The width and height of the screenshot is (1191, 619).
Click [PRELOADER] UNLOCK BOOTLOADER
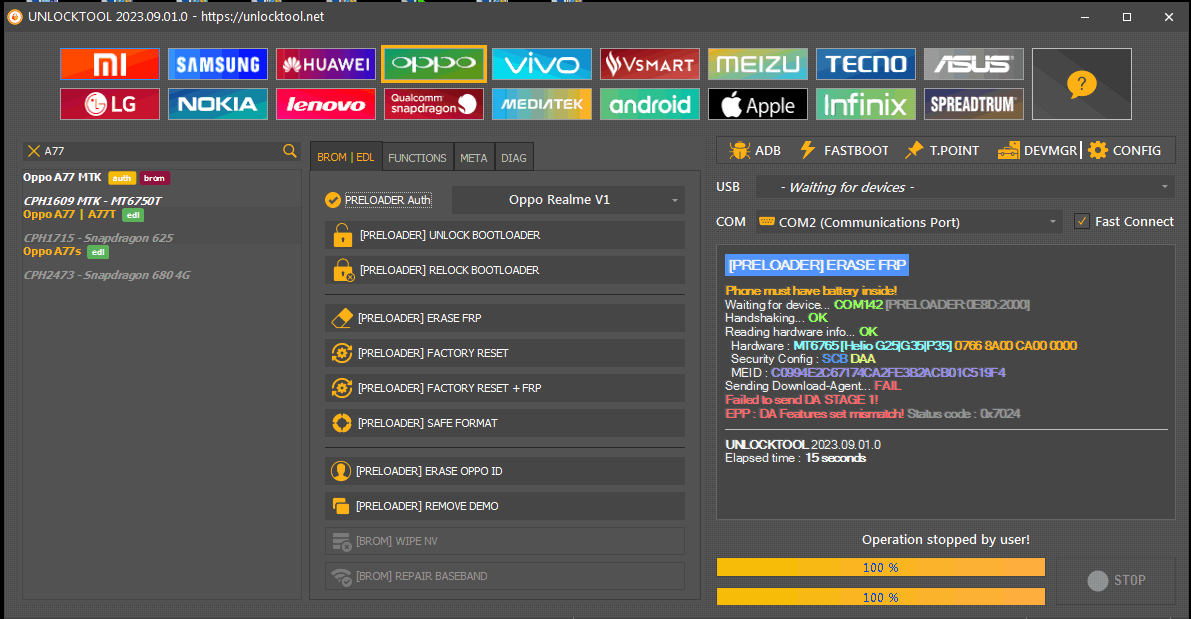point(505,235)
